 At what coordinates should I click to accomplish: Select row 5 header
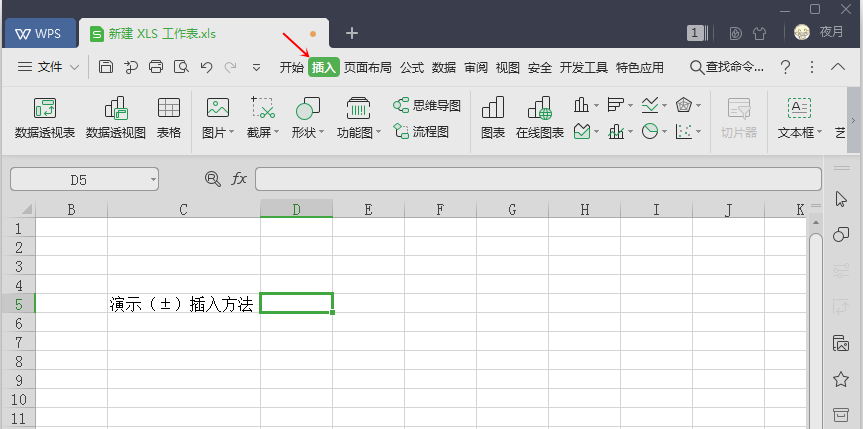[x=18, y=303]
